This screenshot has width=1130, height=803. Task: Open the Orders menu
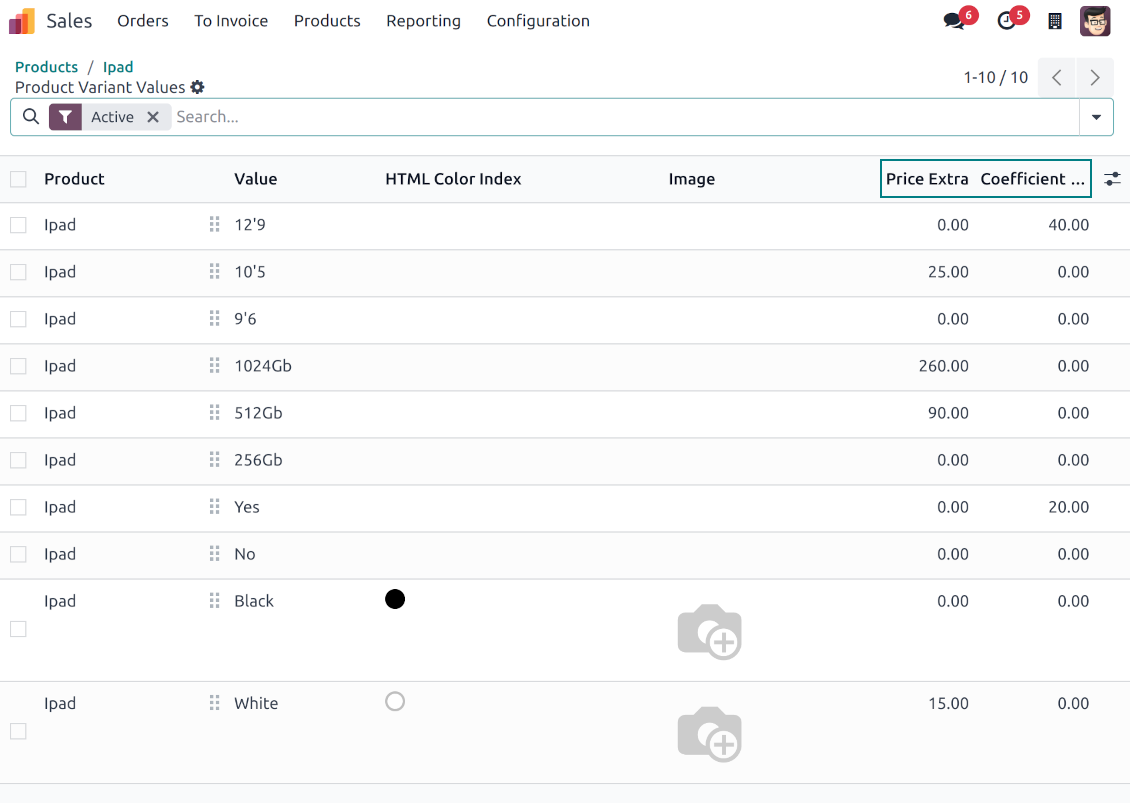(x=143, y=21)
